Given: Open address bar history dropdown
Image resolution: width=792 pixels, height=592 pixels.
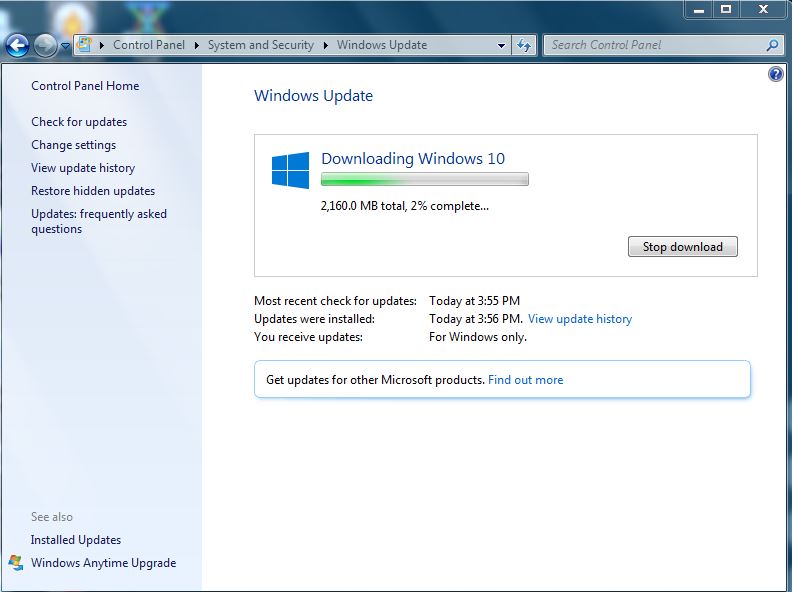Looking at the screenshot, I should point(501,45).
